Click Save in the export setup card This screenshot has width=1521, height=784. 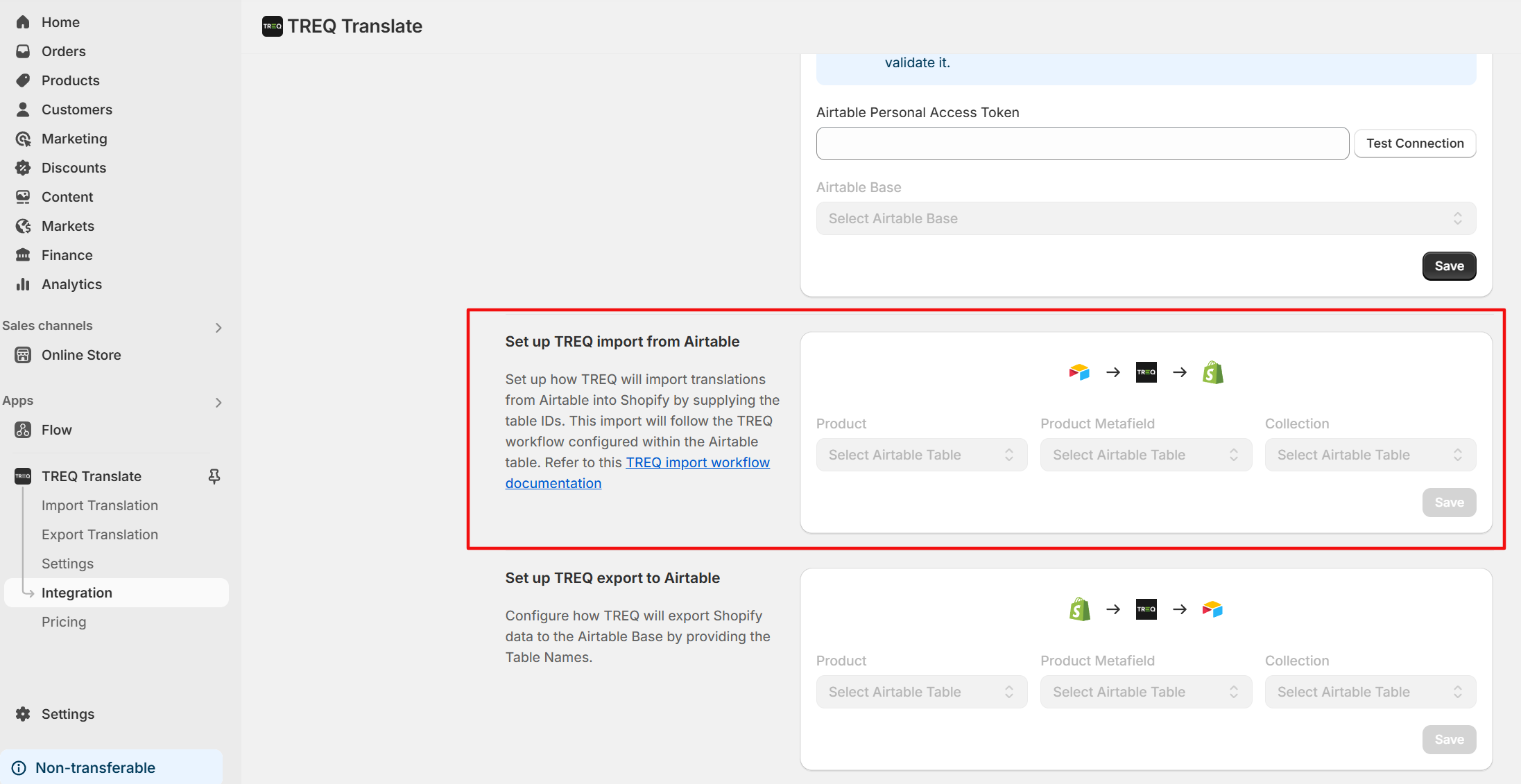point(1449,740)
